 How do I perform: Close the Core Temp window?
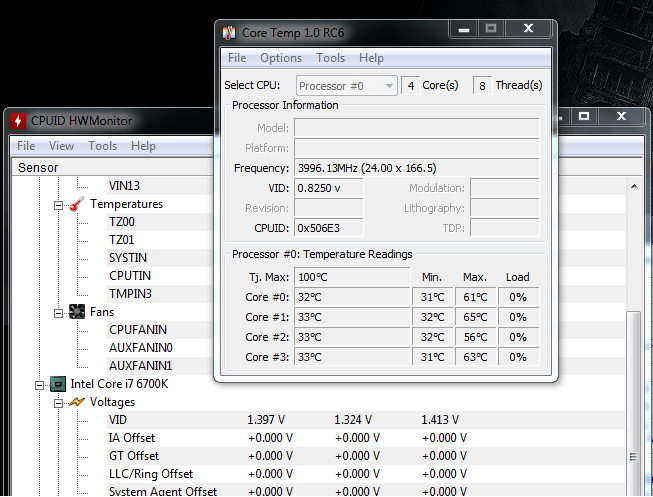click(x=528, y=29)
